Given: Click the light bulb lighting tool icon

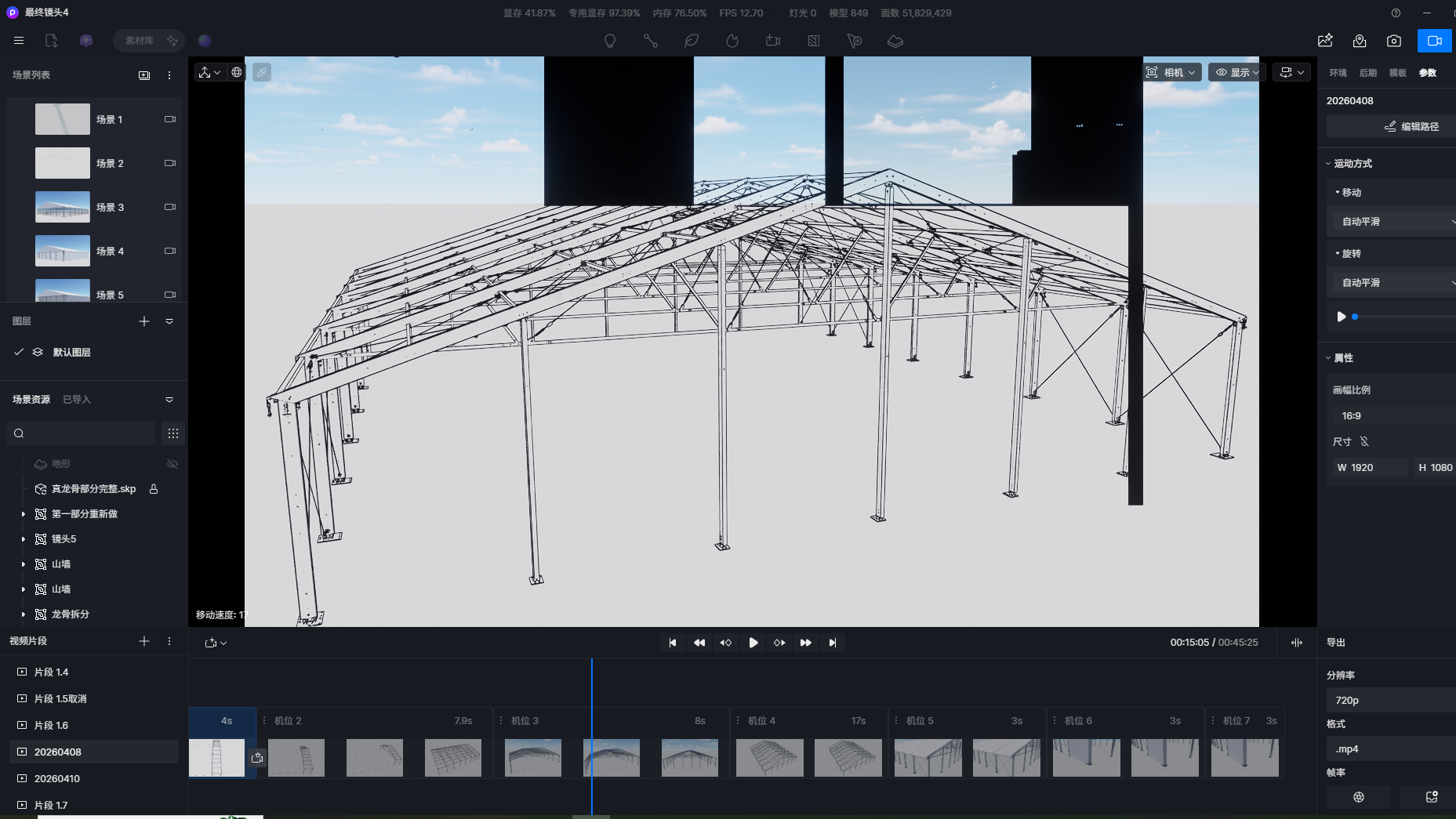Looking at the screenshot, I should pos(609,41).
